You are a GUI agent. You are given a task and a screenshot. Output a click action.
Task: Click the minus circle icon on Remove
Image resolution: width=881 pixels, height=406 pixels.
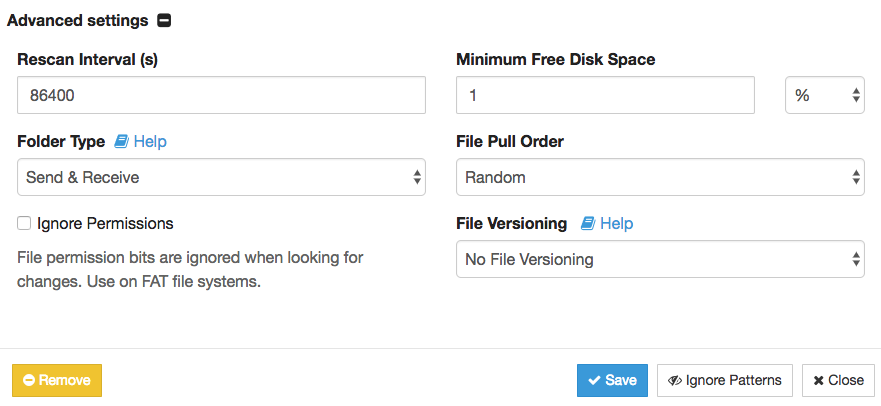click(x=29, y=381)
